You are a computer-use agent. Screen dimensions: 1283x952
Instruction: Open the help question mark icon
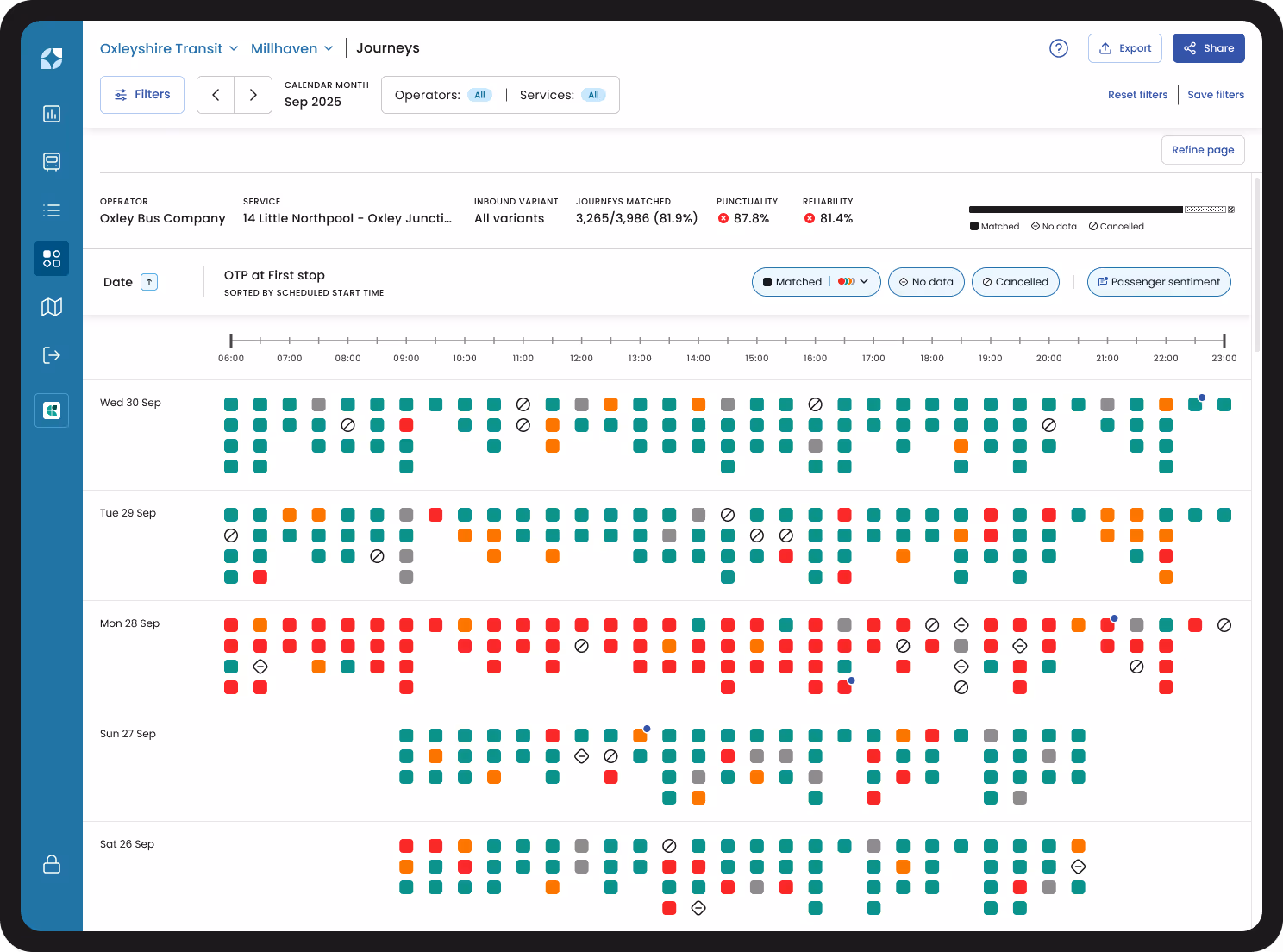pyautogui.click(x=1059, y=48)
